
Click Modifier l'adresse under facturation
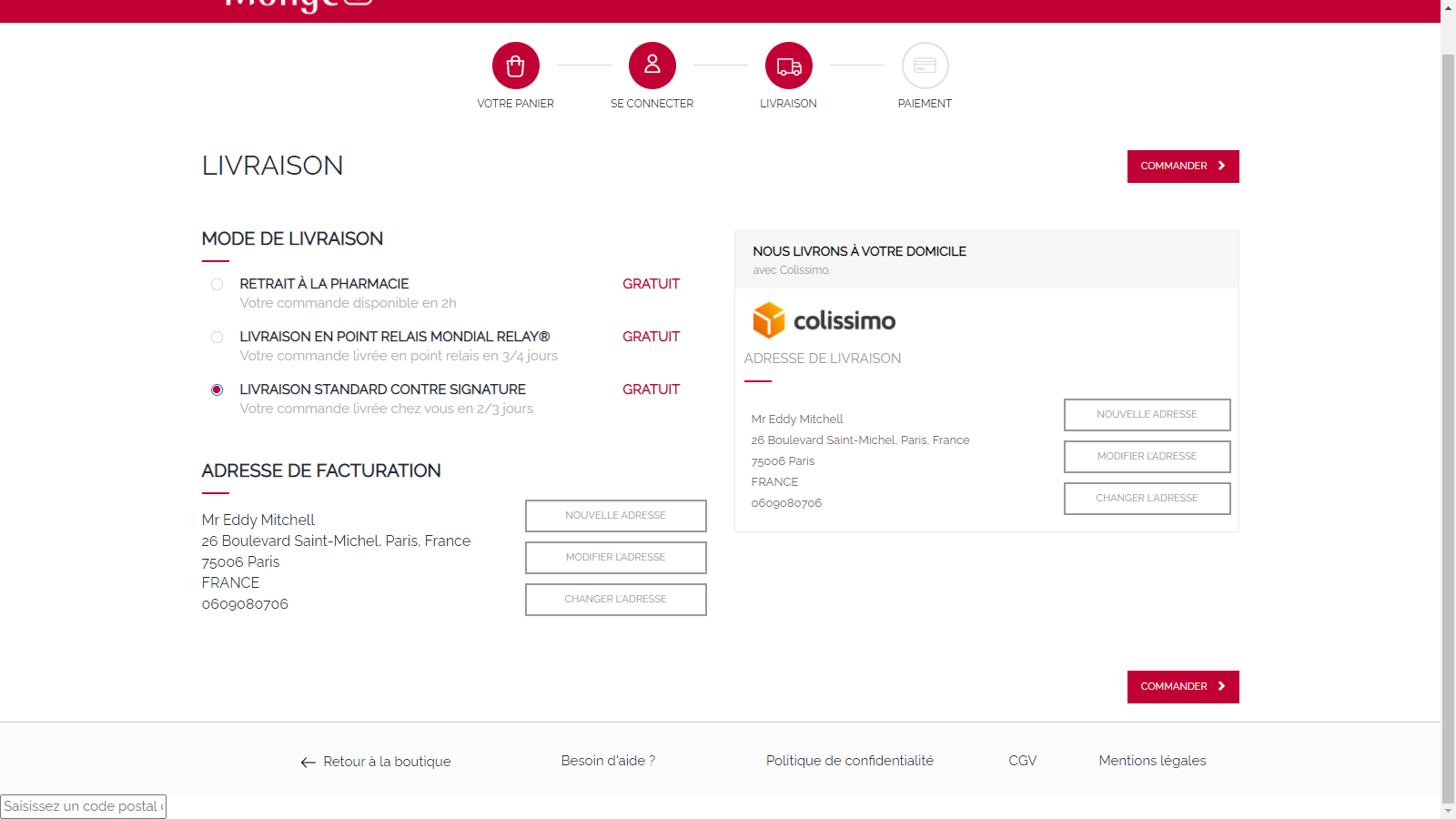click(615, 558)
